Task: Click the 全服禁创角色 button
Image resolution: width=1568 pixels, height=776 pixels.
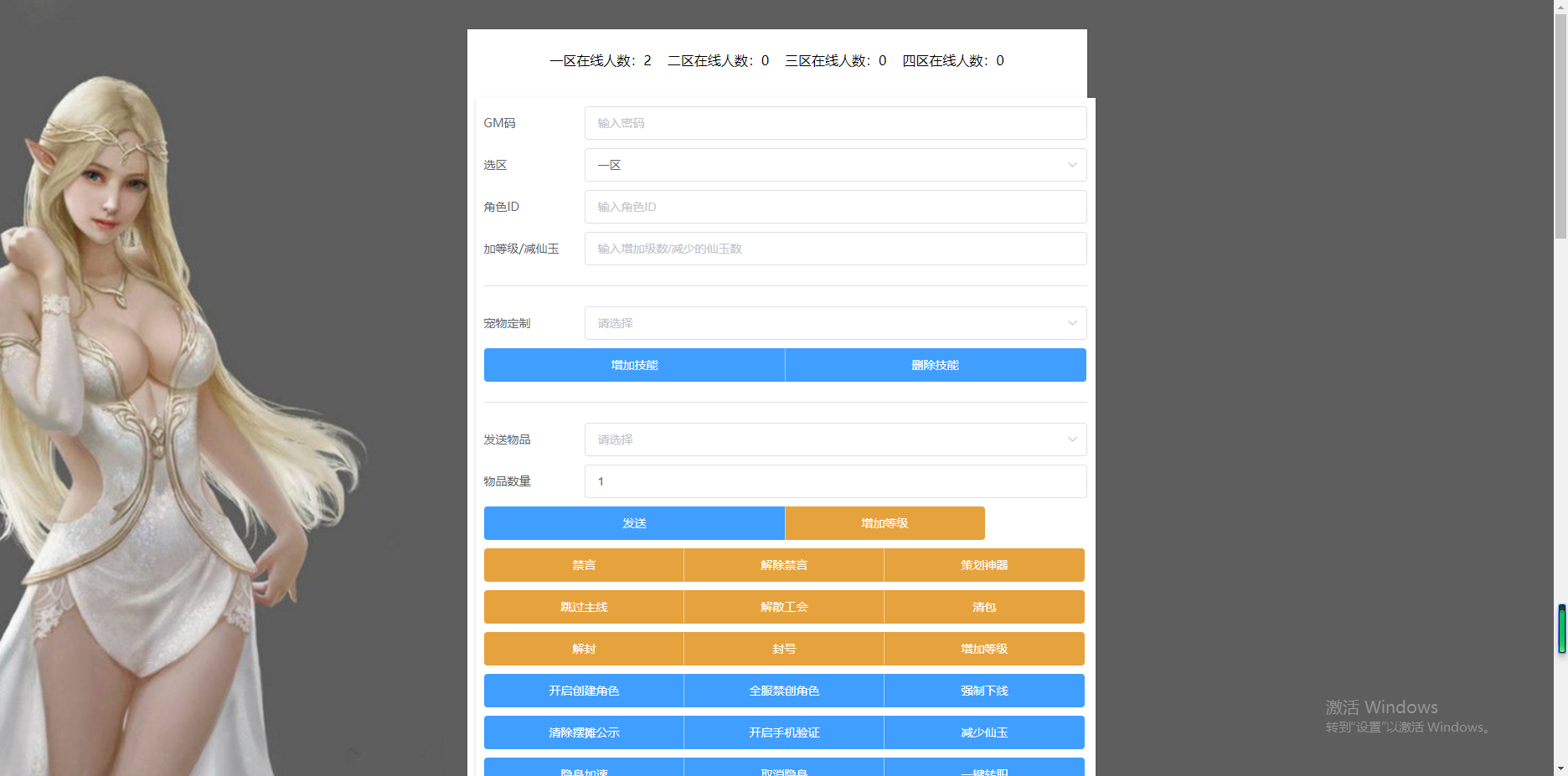Action: 784,691
